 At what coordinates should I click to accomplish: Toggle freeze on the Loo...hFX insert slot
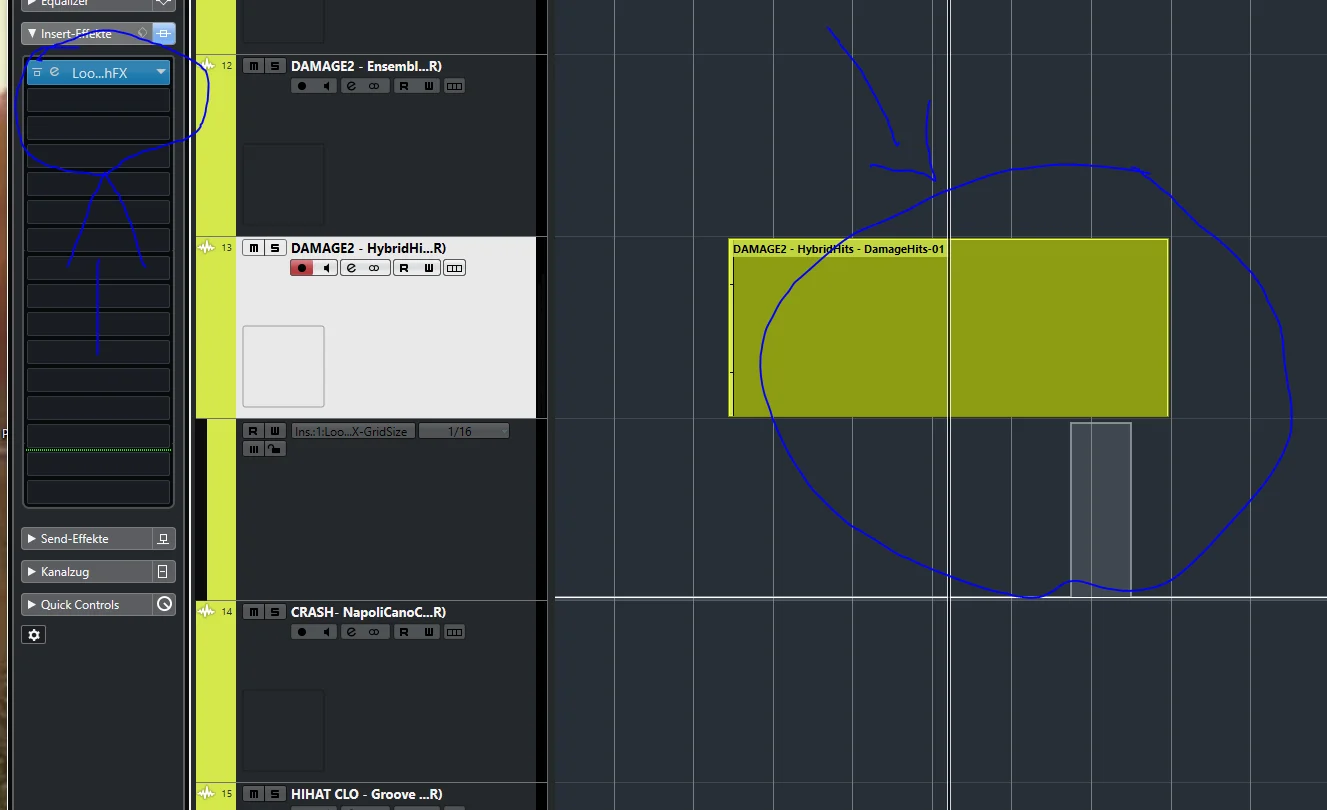(36, 72)
